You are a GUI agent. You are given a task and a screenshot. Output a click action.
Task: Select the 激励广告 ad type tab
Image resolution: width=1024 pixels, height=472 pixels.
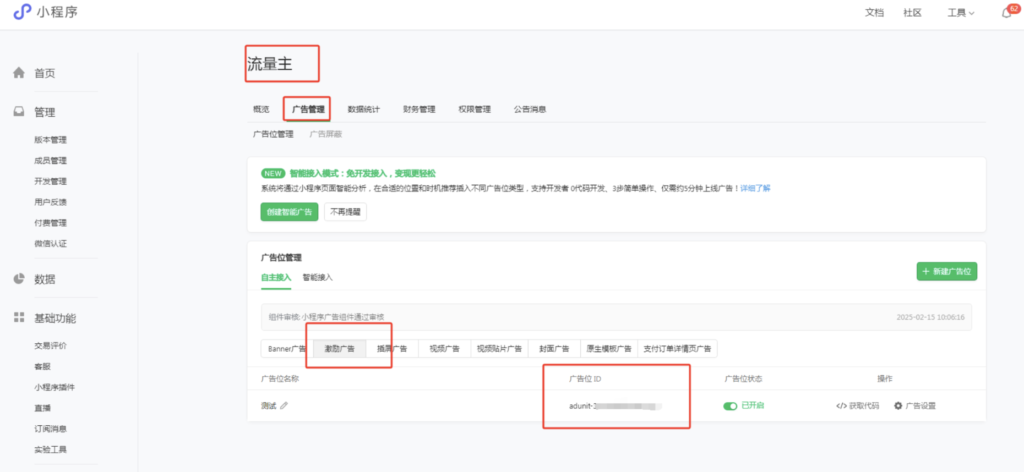click(x=338, y=349)
